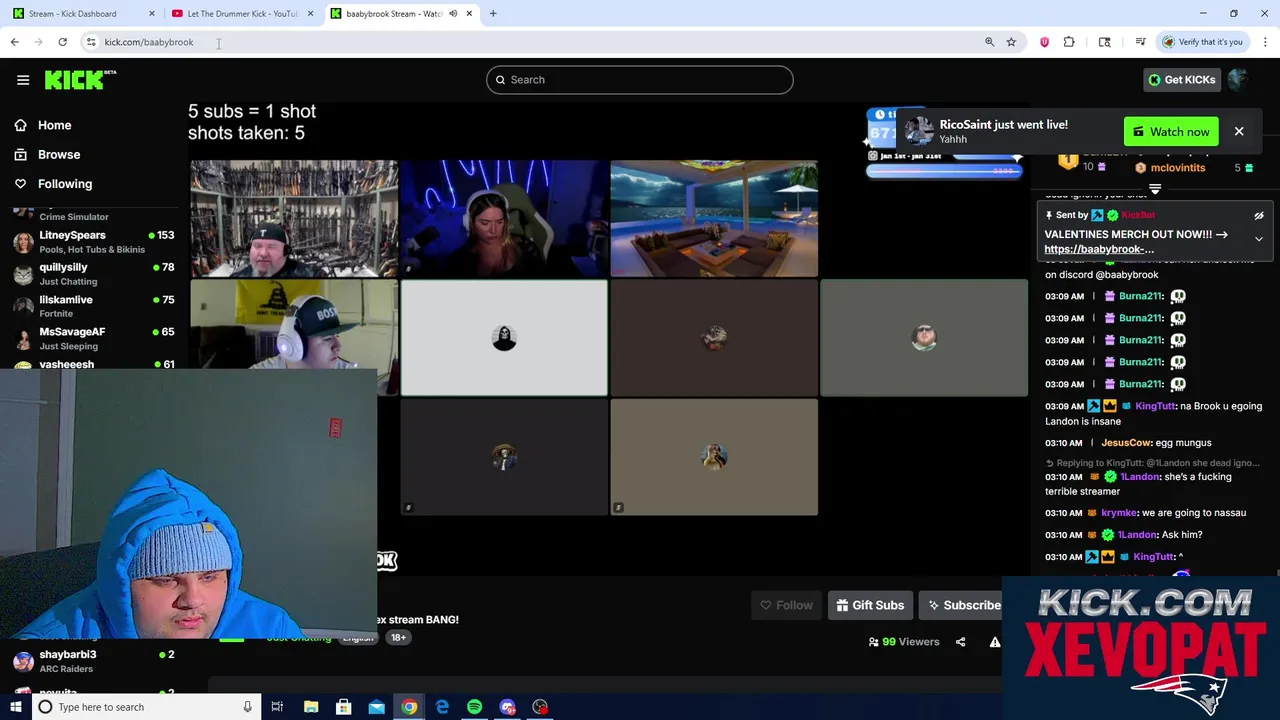Click the skull emote by first Burna211
The image size is (1280, 720).
click(x=1178, y=296)
